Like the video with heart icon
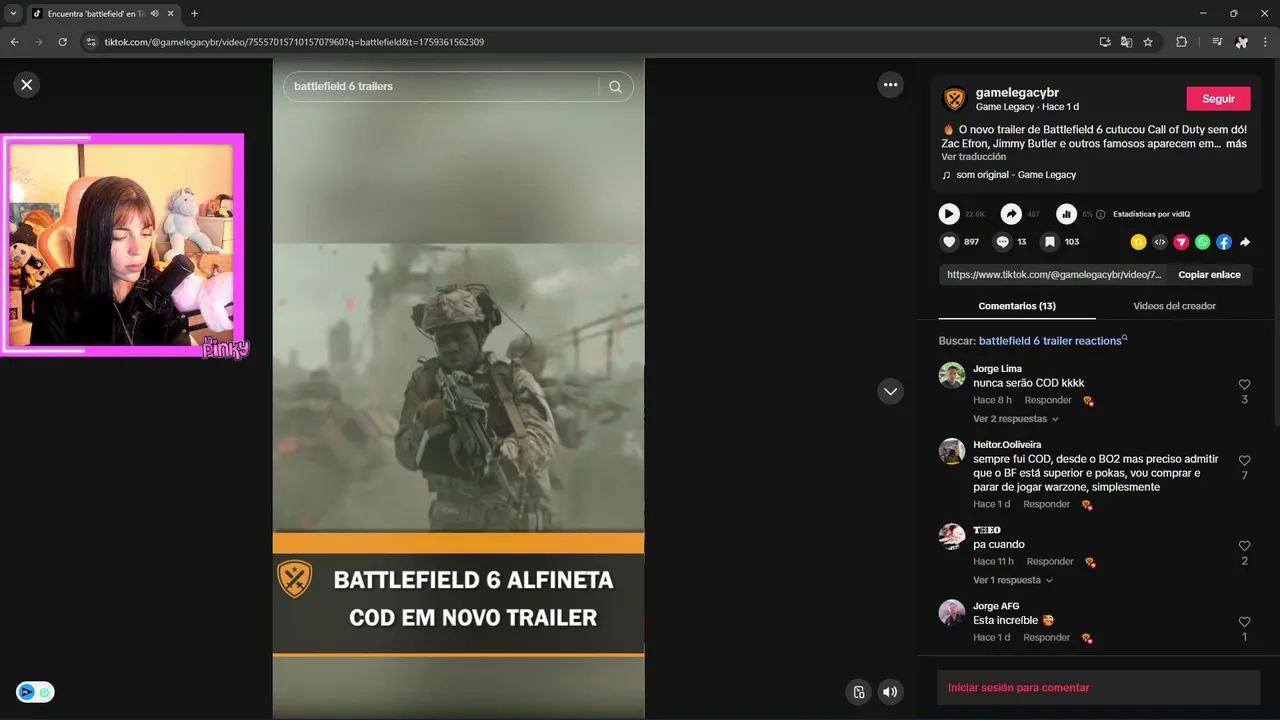1280x720 pixels. tap(949, 242)
